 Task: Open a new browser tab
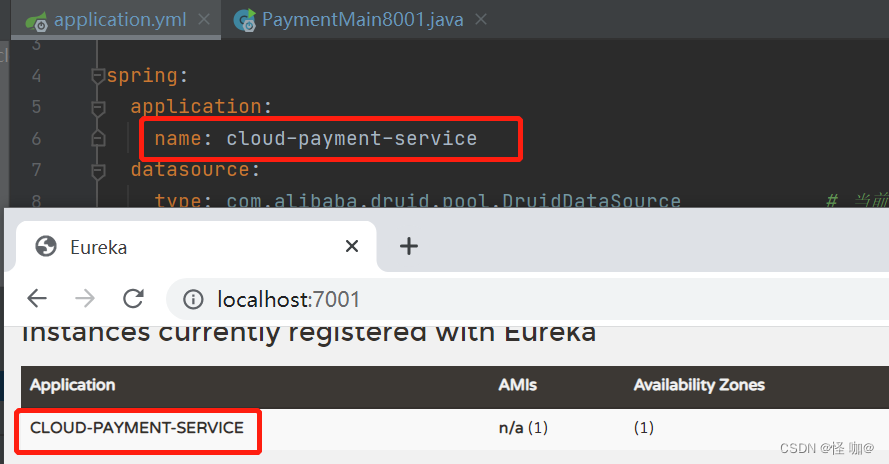point(409,246)
